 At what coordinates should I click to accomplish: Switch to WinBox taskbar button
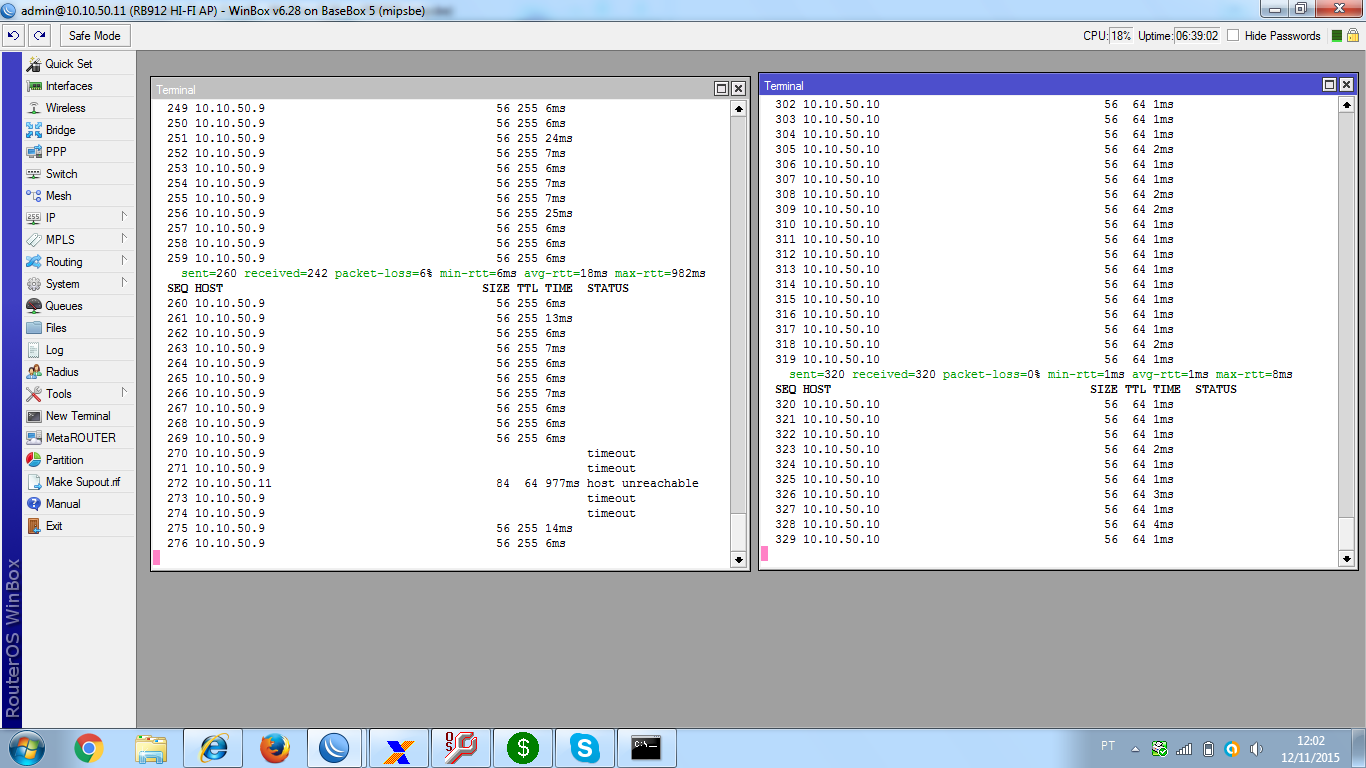[335, 748]
